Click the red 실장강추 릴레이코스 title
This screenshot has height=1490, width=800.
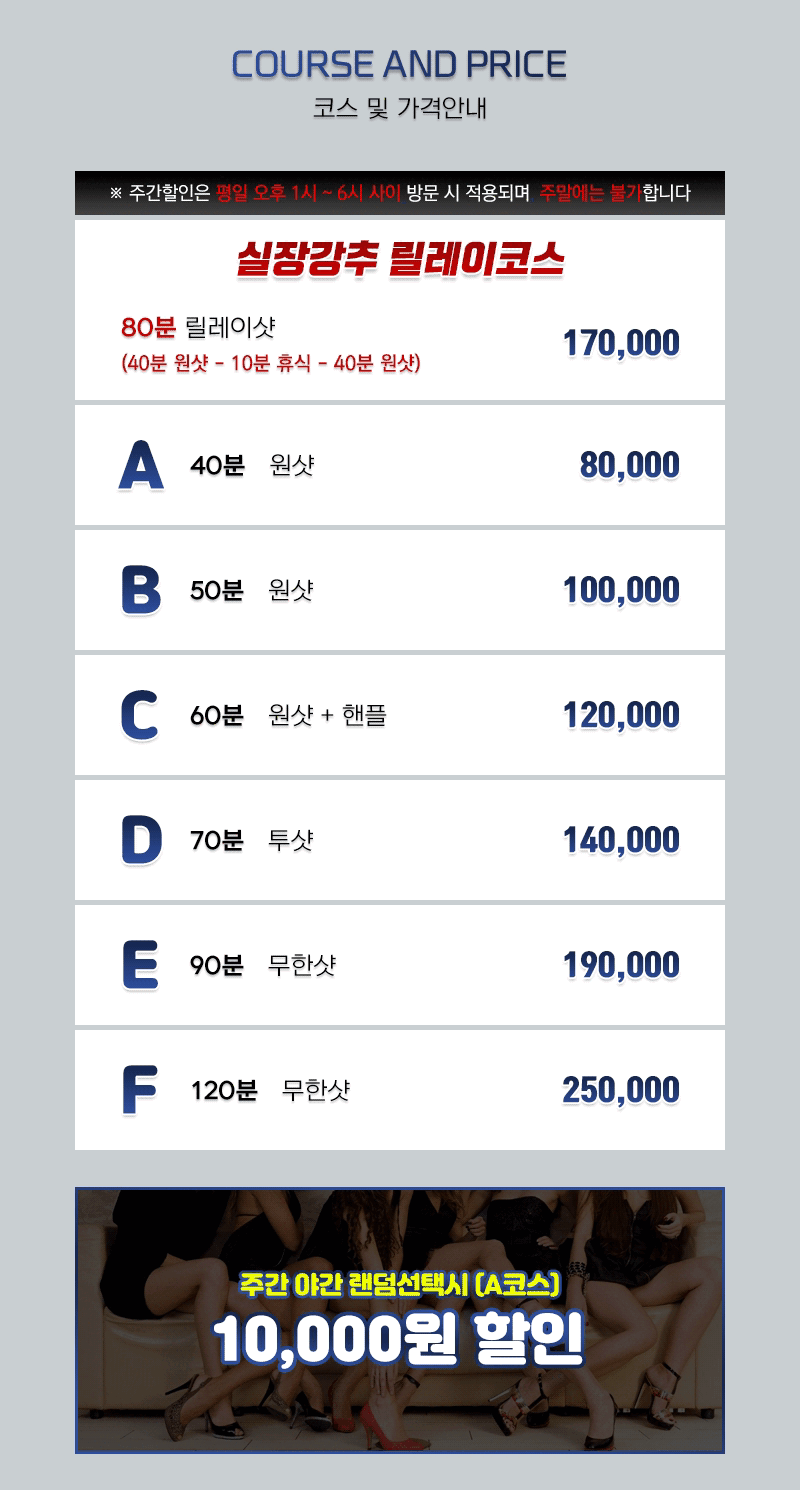click(x=400, y=260)
